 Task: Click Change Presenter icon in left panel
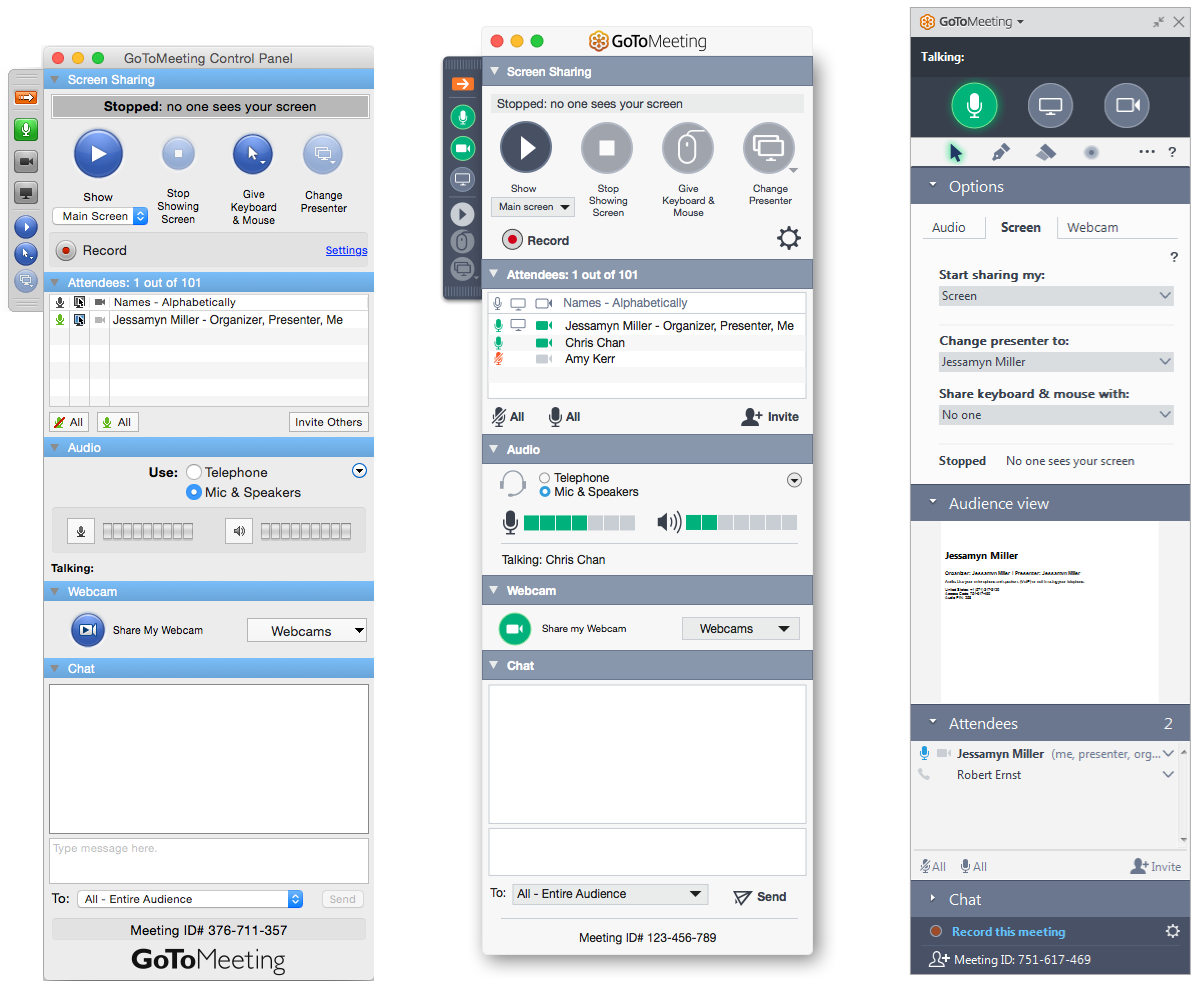(x=323, y=155)
